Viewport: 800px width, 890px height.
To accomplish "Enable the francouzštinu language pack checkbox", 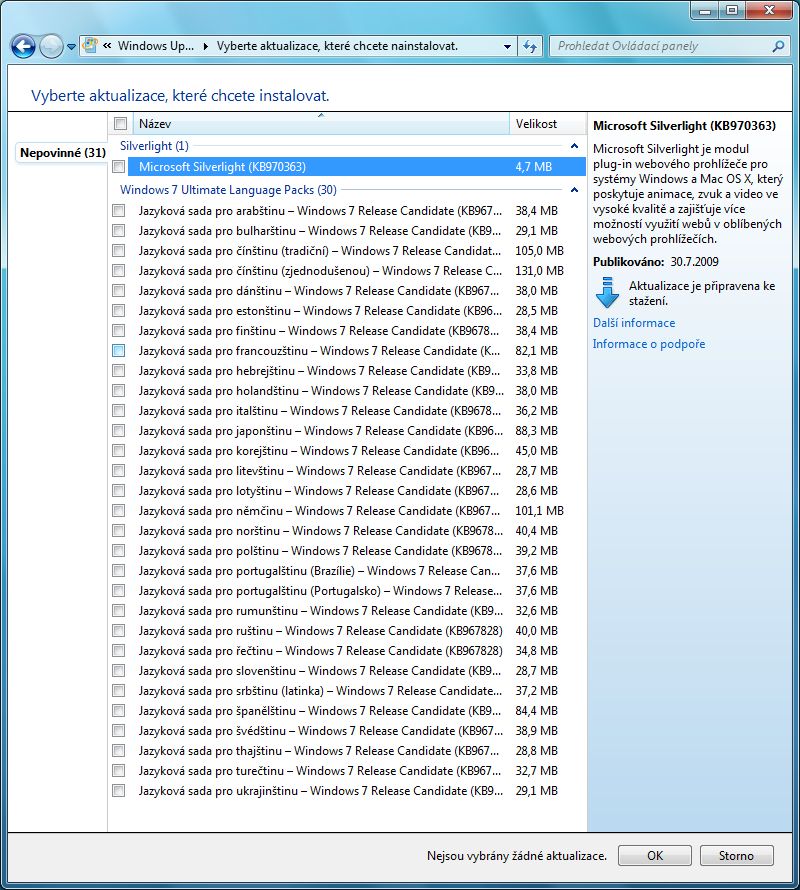I will click(119, 350).
